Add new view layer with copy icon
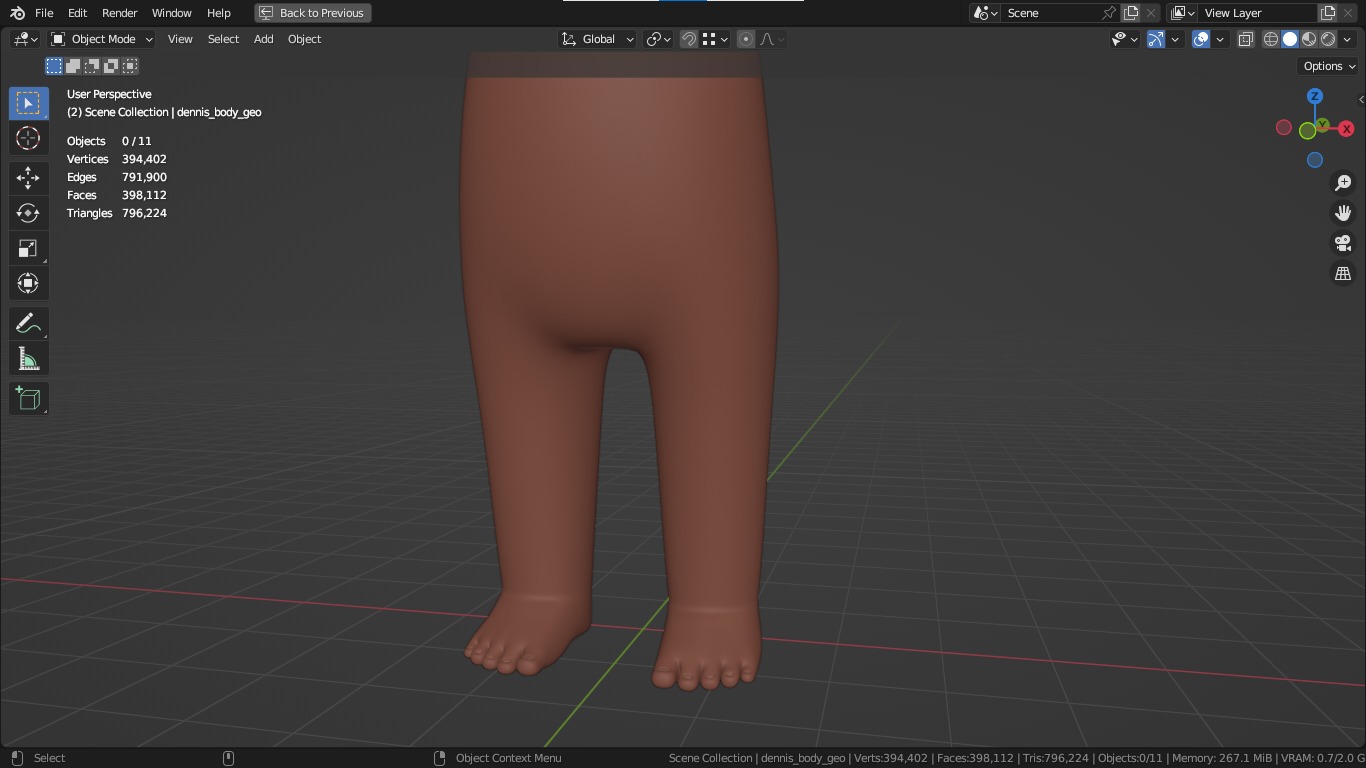The height and width of the screenshot is (768, 1366). click(x=1328, y=13)
